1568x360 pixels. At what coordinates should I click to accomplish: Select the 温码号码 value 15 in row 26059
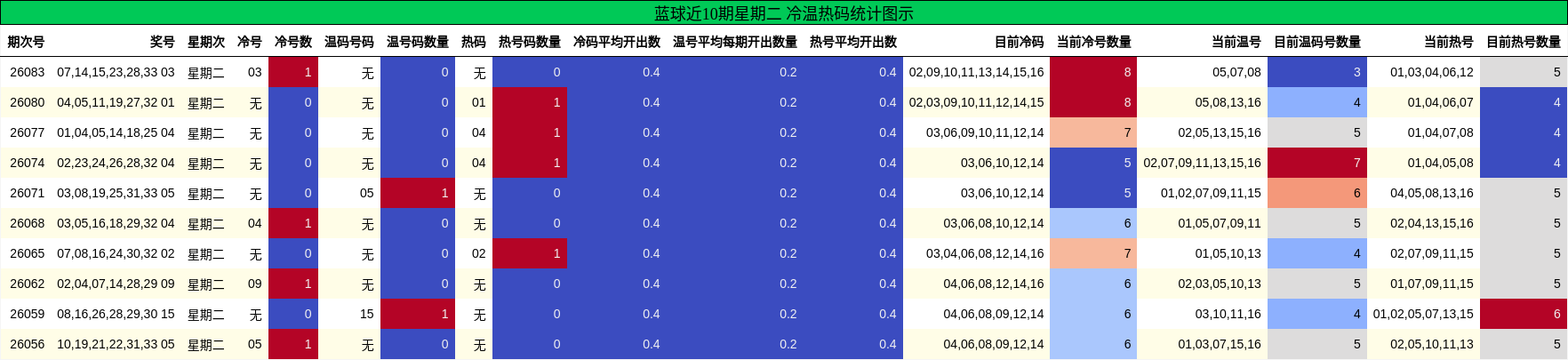point(366,314)
